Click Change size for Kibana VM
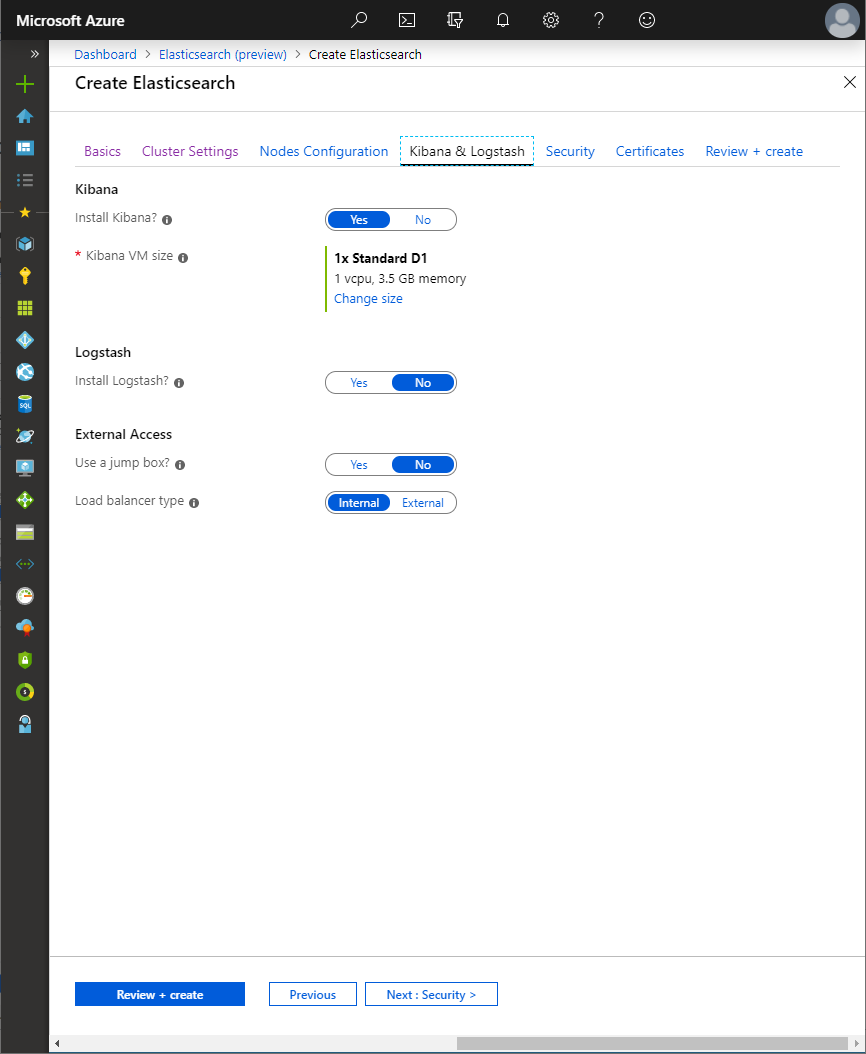The image size is (866, 1054). [x=368, y=298]
